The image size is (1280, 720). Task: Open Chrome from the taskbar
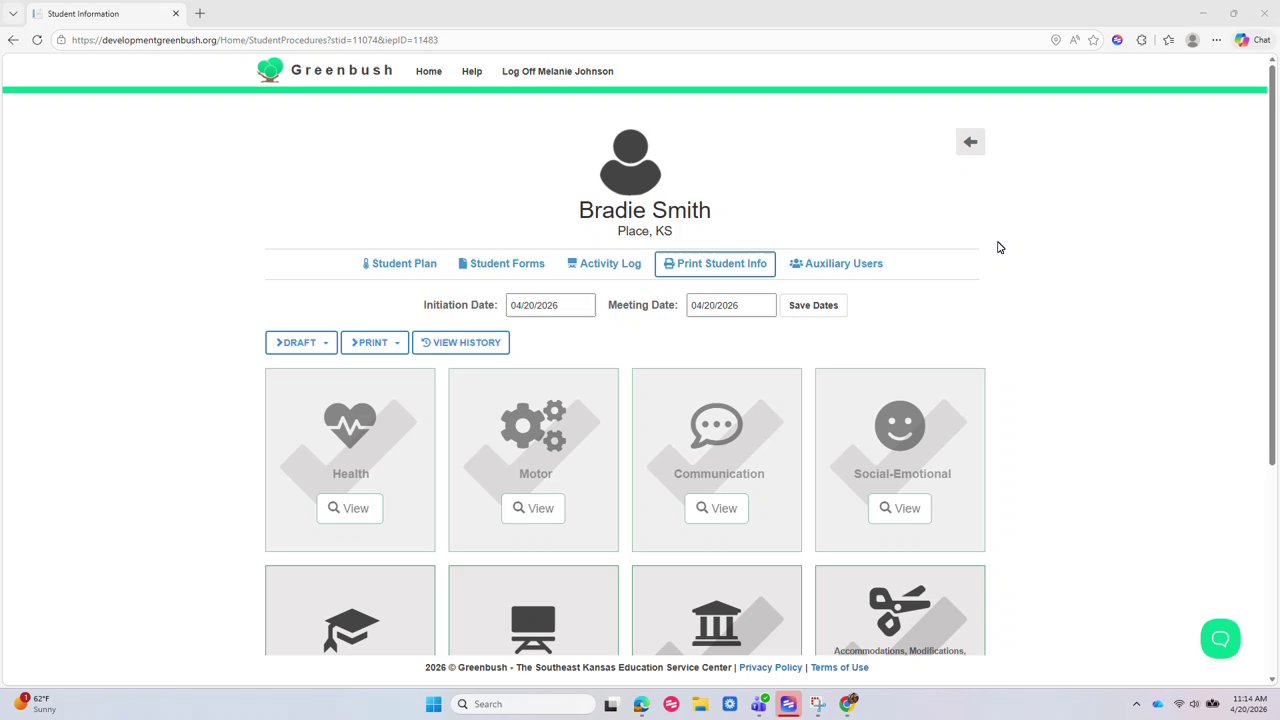[848, 704]
